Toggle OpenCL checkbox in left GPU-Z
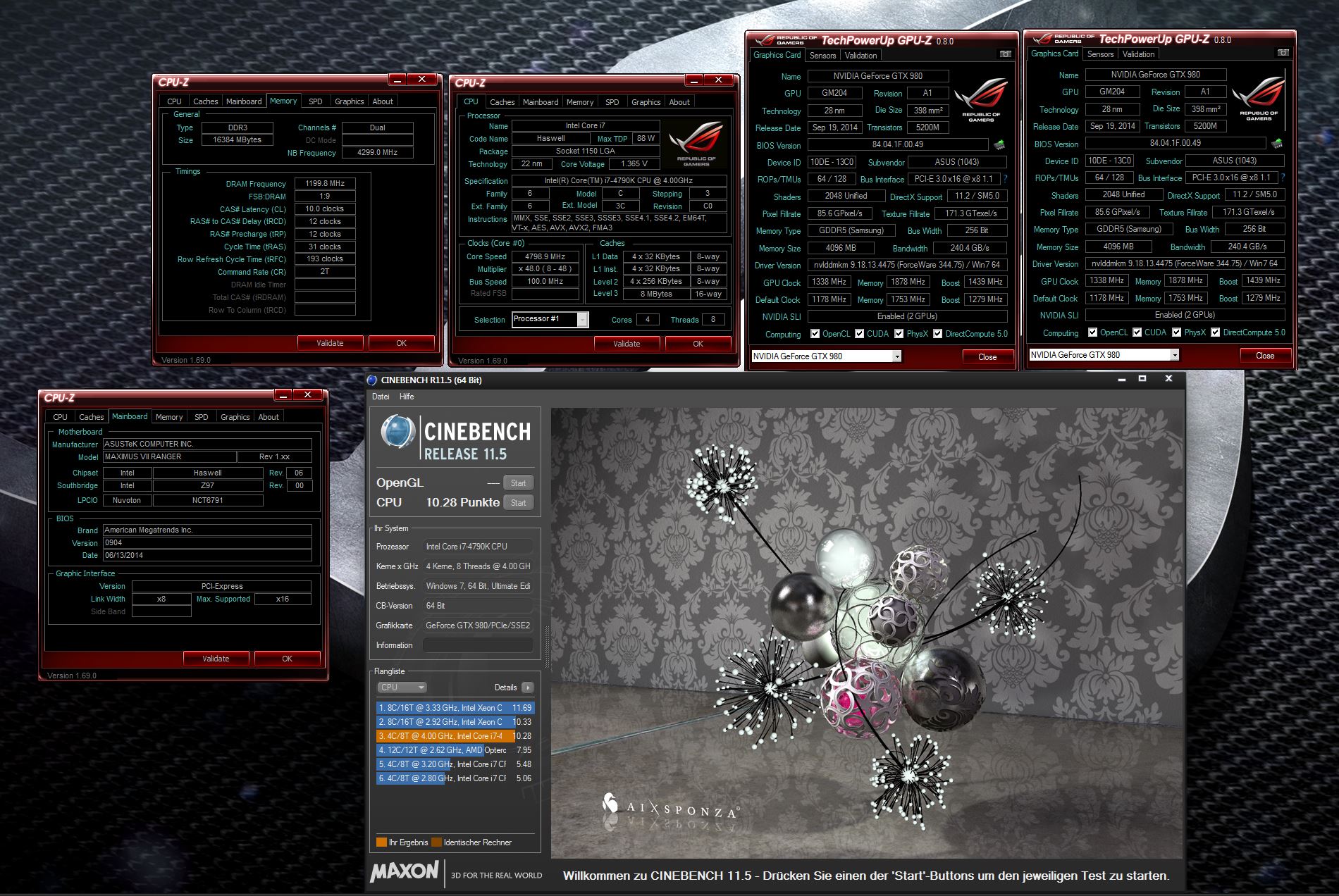The height and width of the screenshot is (896, 1339). 815,334
